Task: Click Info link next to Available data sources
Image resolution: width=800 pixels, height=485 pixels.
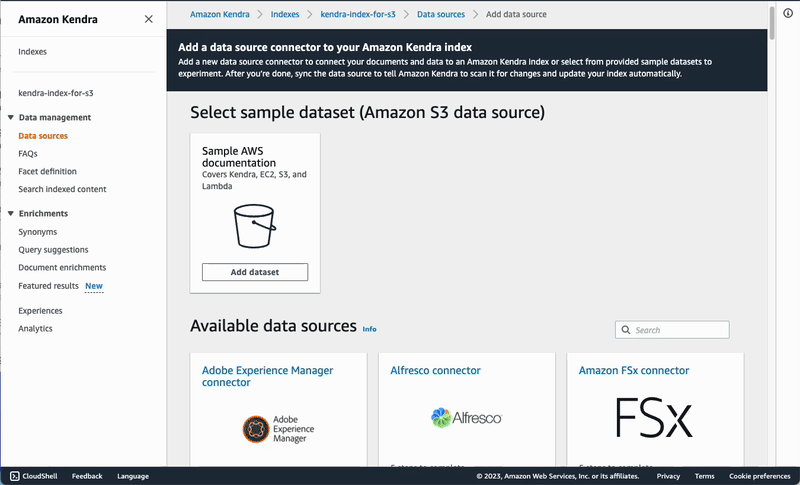Action: [x=369, y=329]
